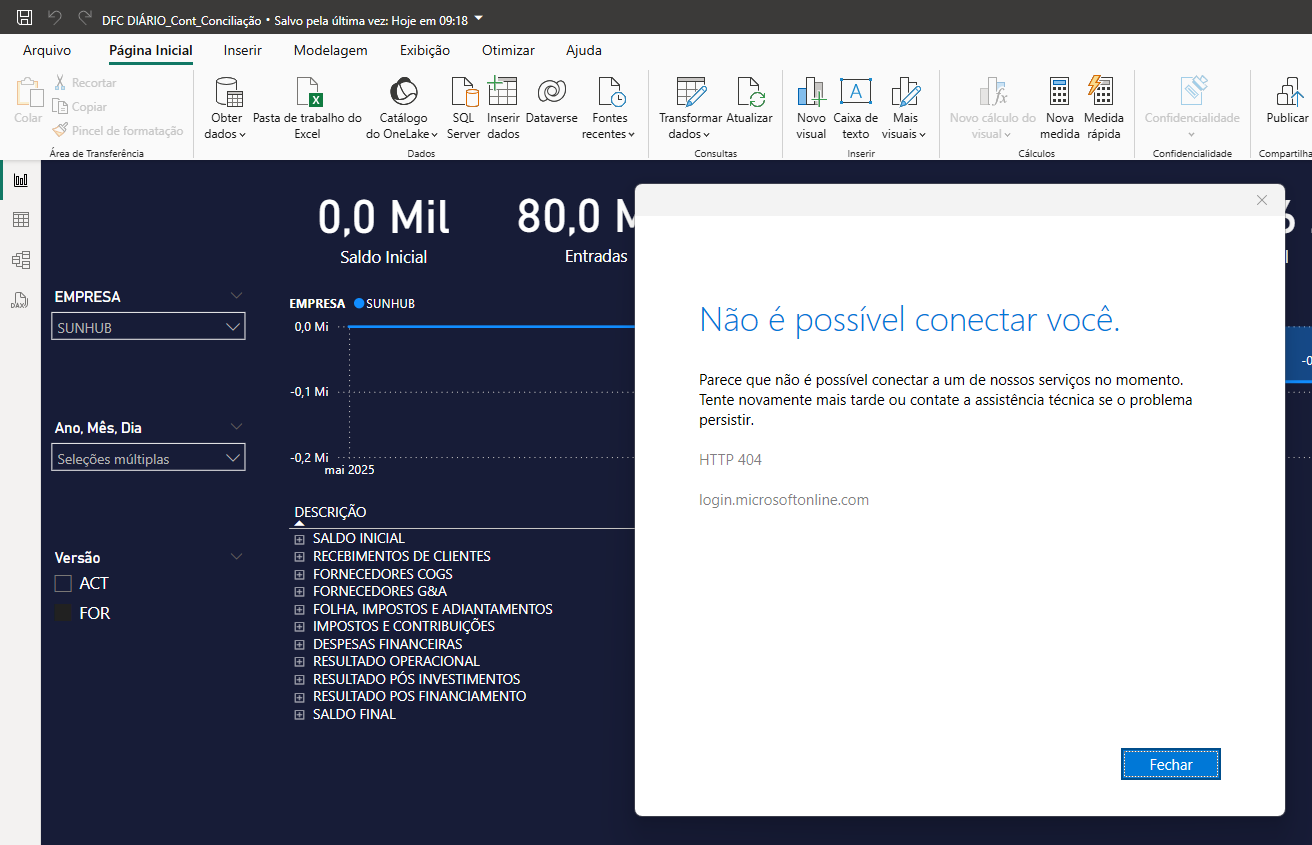The width and height of the screenshot is (1312, 845).
Task: Expand the DESPESAS FINANCEIRAS row
Action: (x=299, y=644)
